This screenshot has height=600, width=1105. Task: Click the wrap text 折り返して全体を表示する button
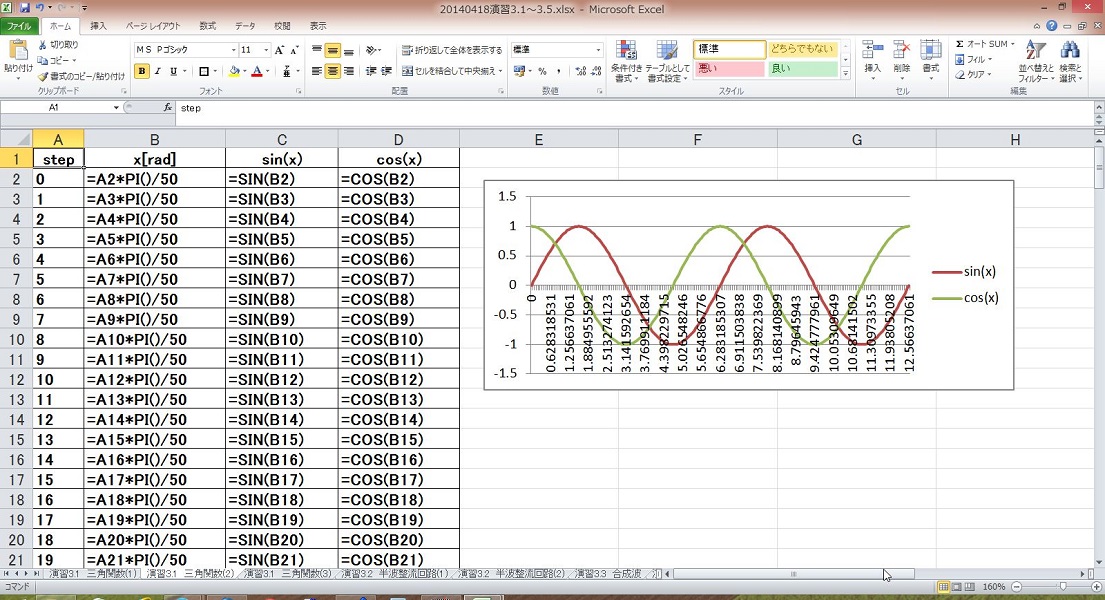(x=452, y=50)
